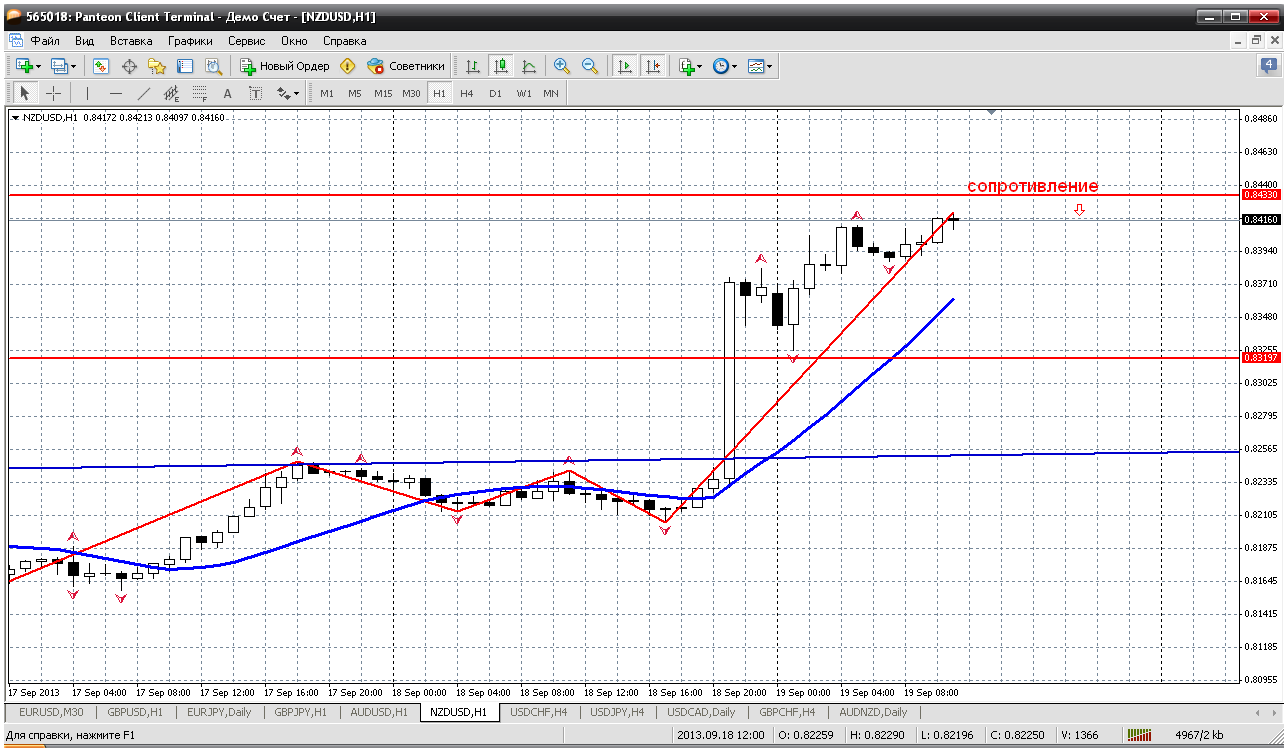Click the red 0.84330 price level label
This screenshot has width=1288, height=748.
point(1260,194)
